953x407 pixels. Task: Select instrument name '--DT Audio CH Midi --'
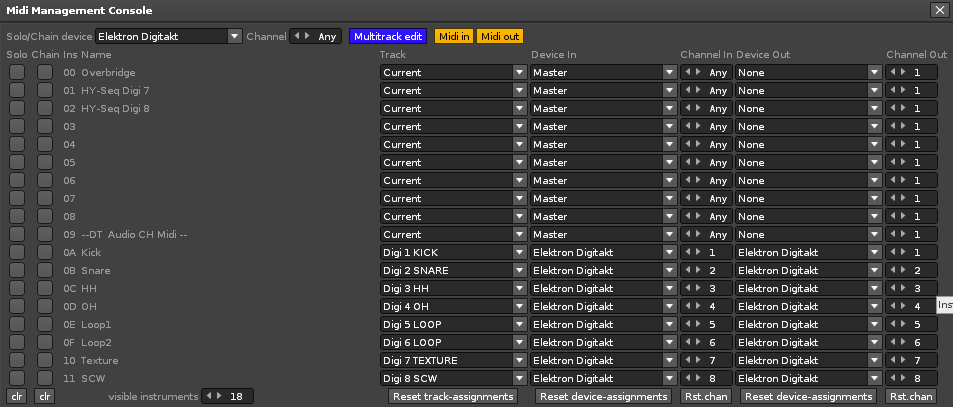click(134, 234)
